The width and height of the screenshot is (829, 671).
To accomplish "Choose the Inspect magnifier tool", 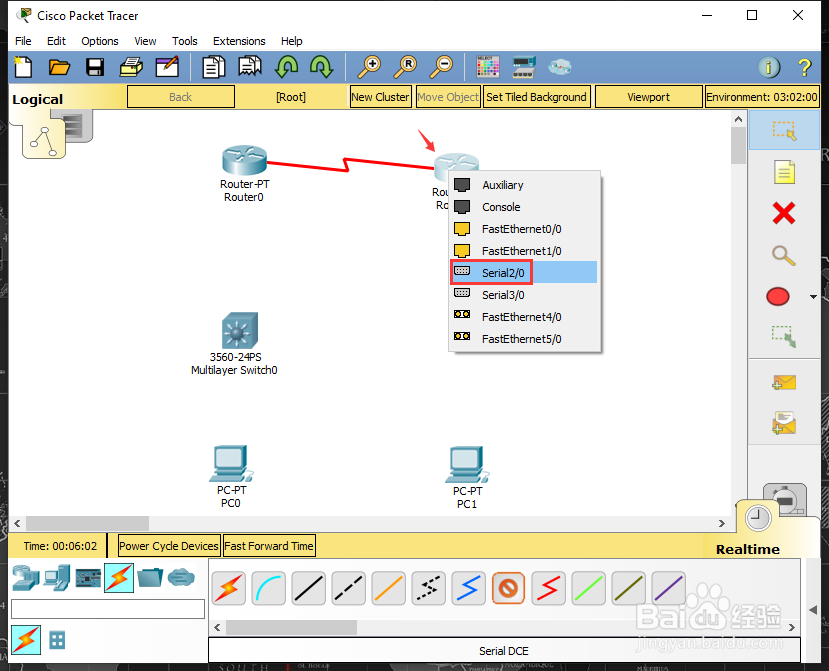I will click(784, 255).
